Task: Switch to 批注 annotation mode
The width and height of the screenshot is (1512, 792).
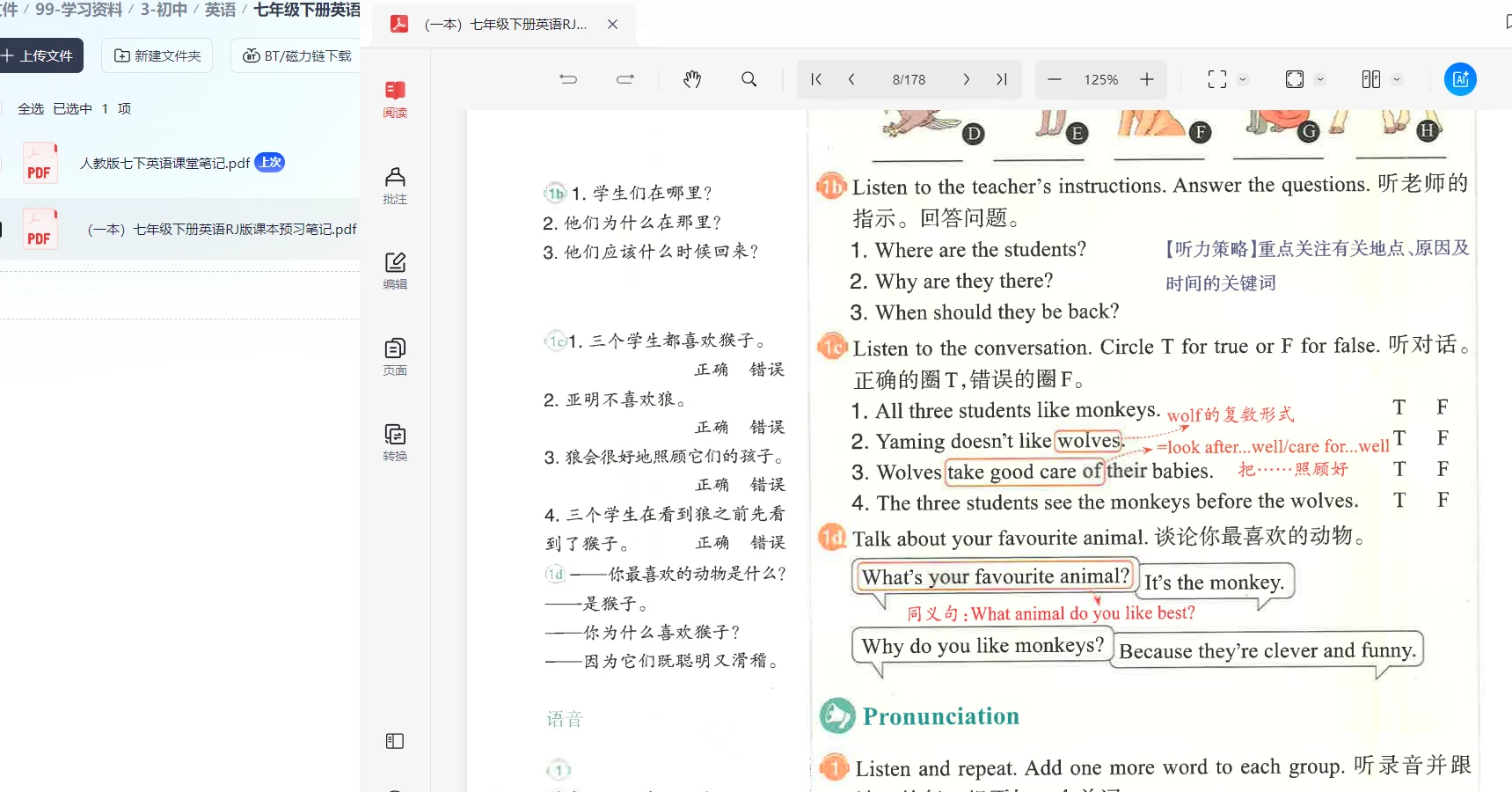Action: [x=395, y=185]
